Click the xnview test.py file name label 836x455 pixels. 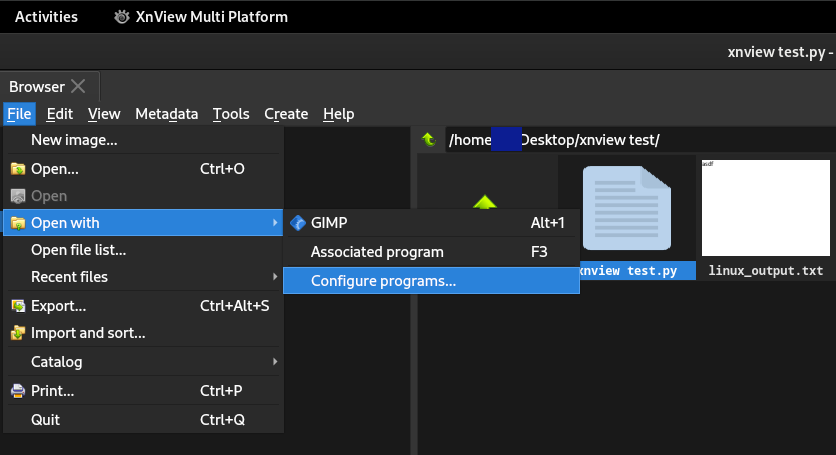(x=628, y=270)
